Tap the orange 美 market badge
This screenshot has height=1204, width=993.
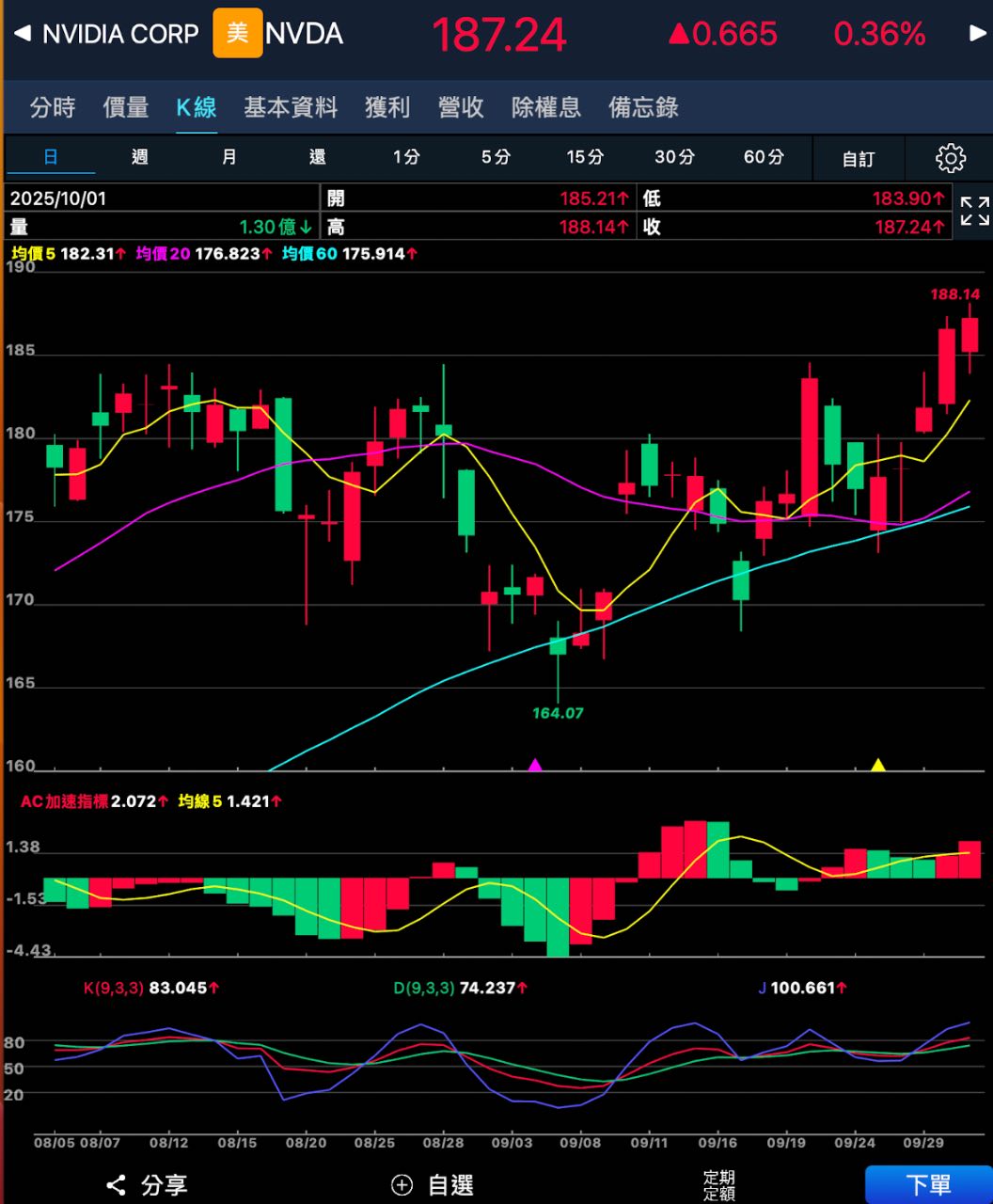tap(237, 34)
